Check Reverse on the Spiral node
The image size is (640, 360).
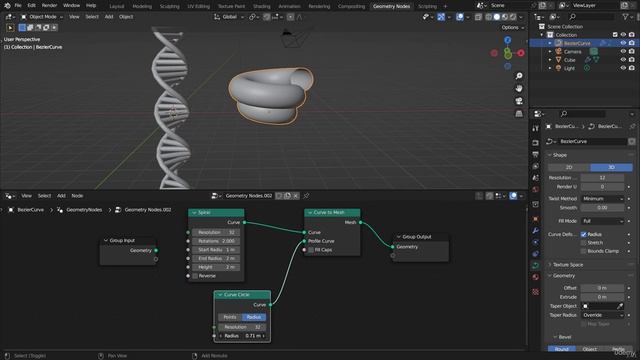195,276
